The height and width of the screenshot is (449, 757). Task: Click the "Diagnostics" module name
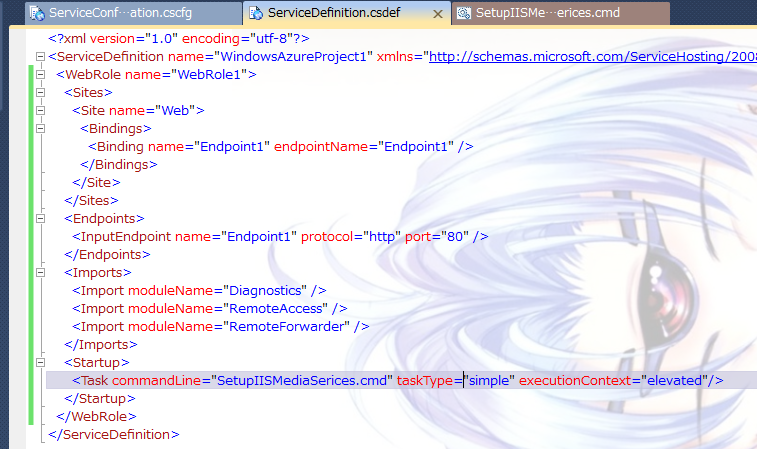tap(265, 291)
